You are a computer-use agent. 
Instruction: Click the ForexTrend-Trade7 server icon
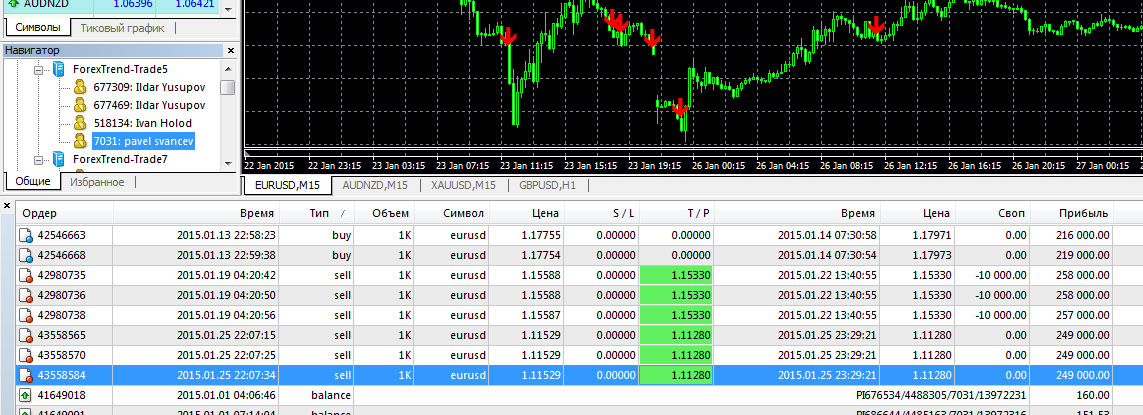[x=59, y=159]
